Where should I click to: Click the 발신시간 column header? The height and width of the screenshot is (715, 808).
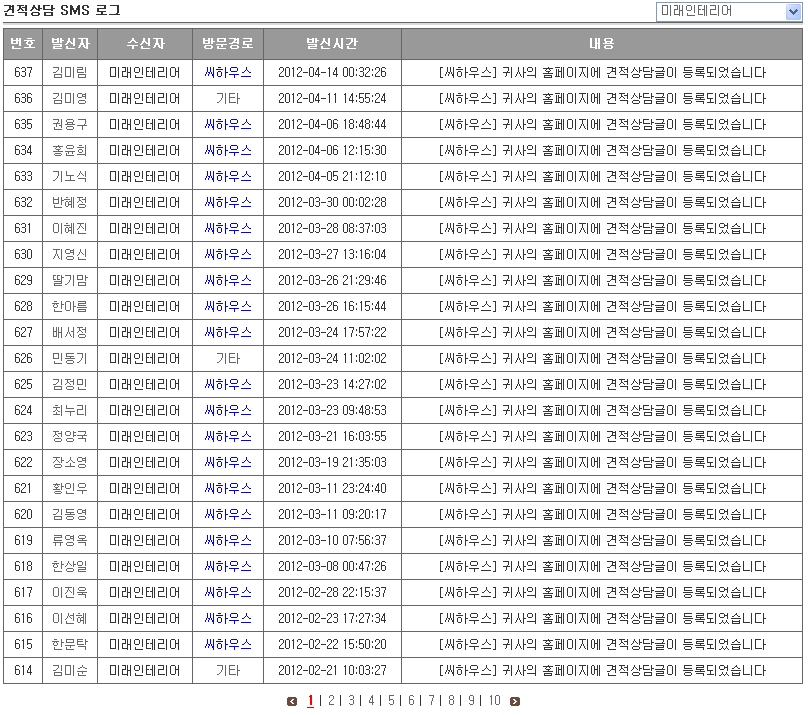coord(332,44)
